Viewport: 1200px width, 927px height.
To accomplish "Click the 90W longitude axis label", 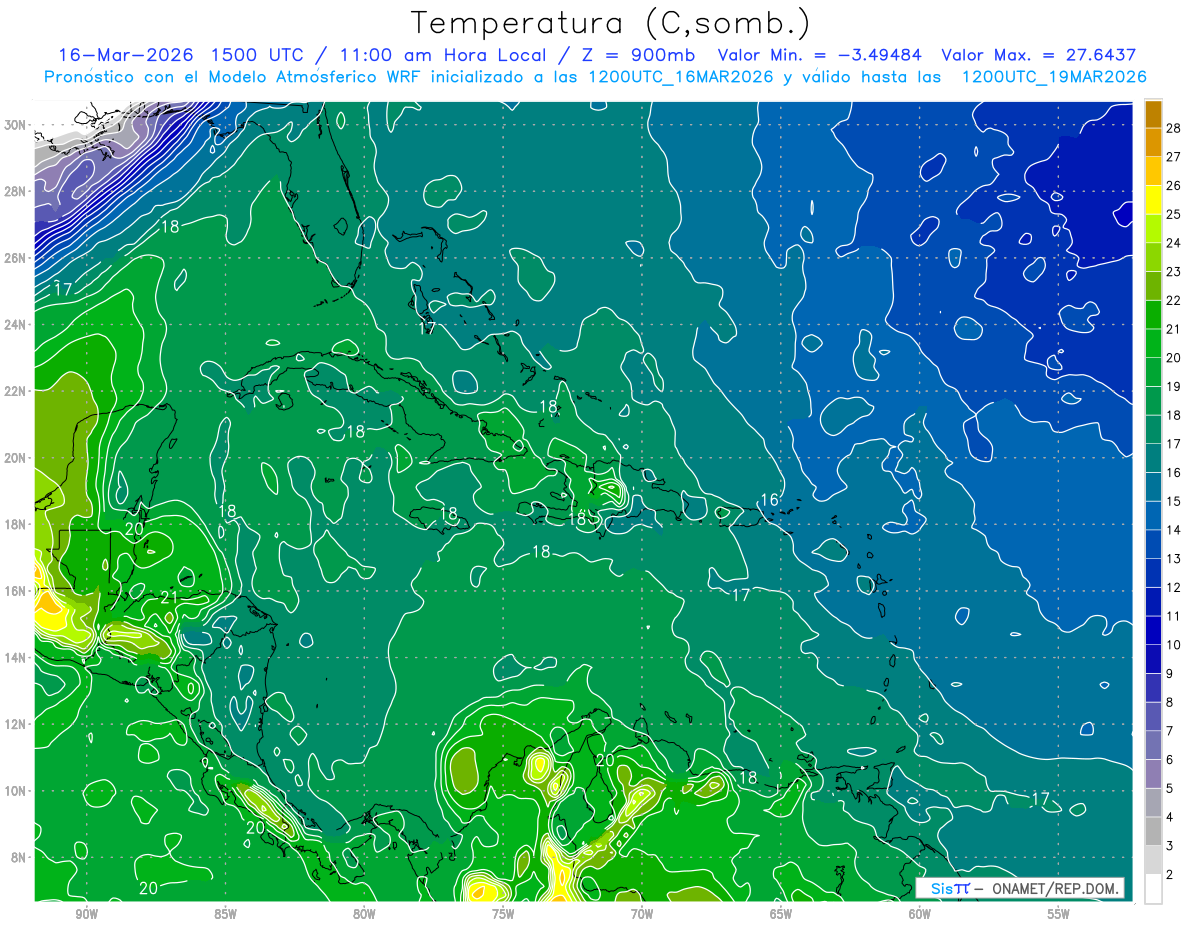I will 86,914.
